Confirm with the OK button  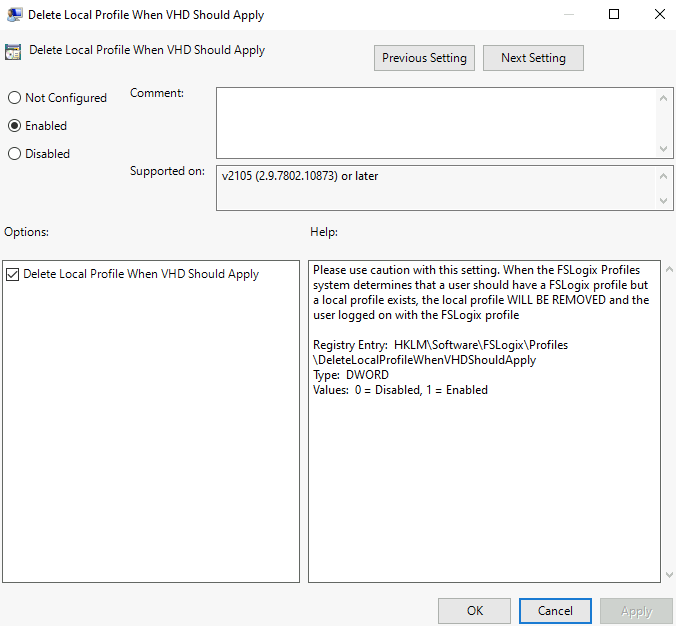(x=475, y=610)
